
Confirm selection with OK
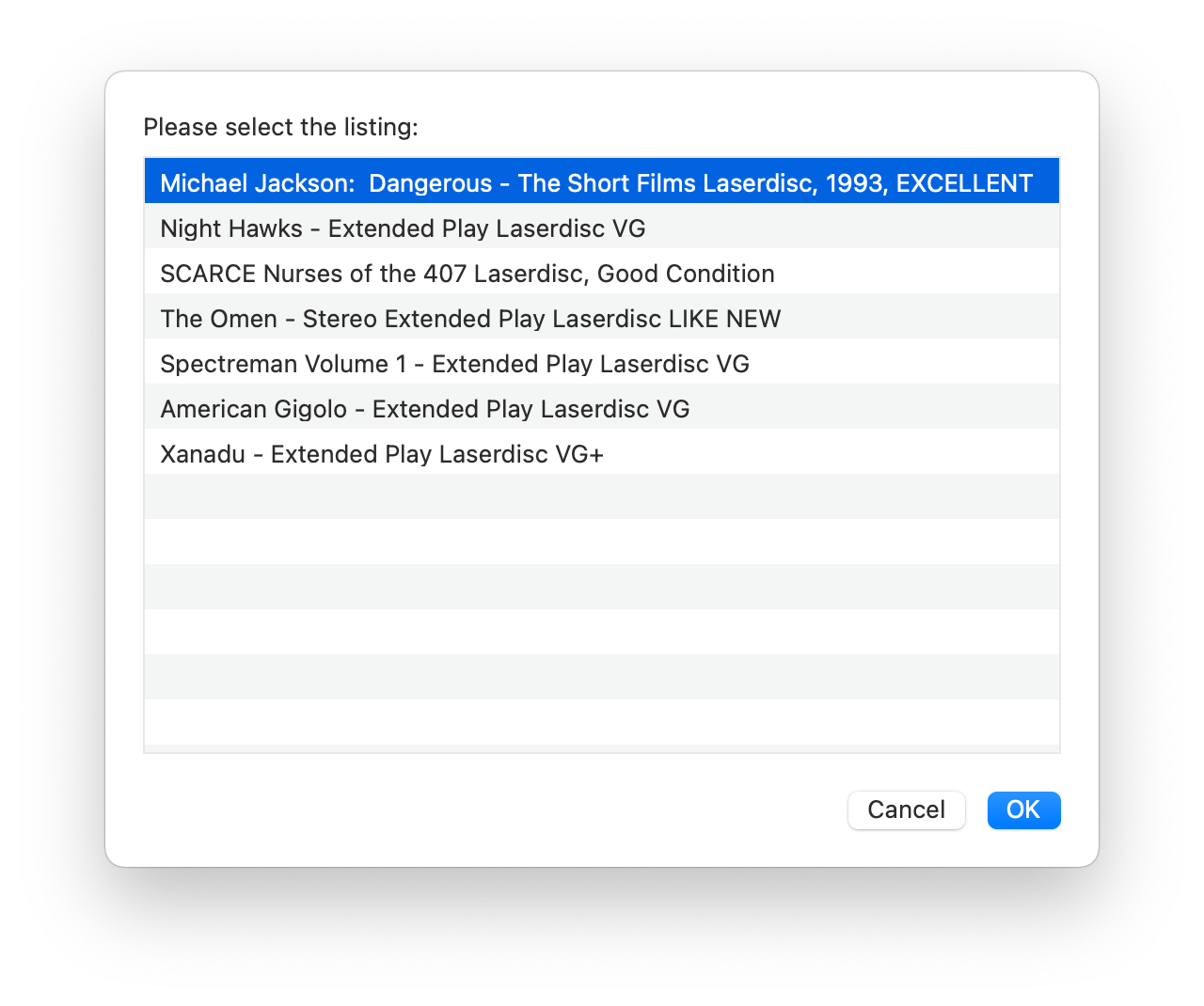pyautogui.click(x=1023, y=810)
